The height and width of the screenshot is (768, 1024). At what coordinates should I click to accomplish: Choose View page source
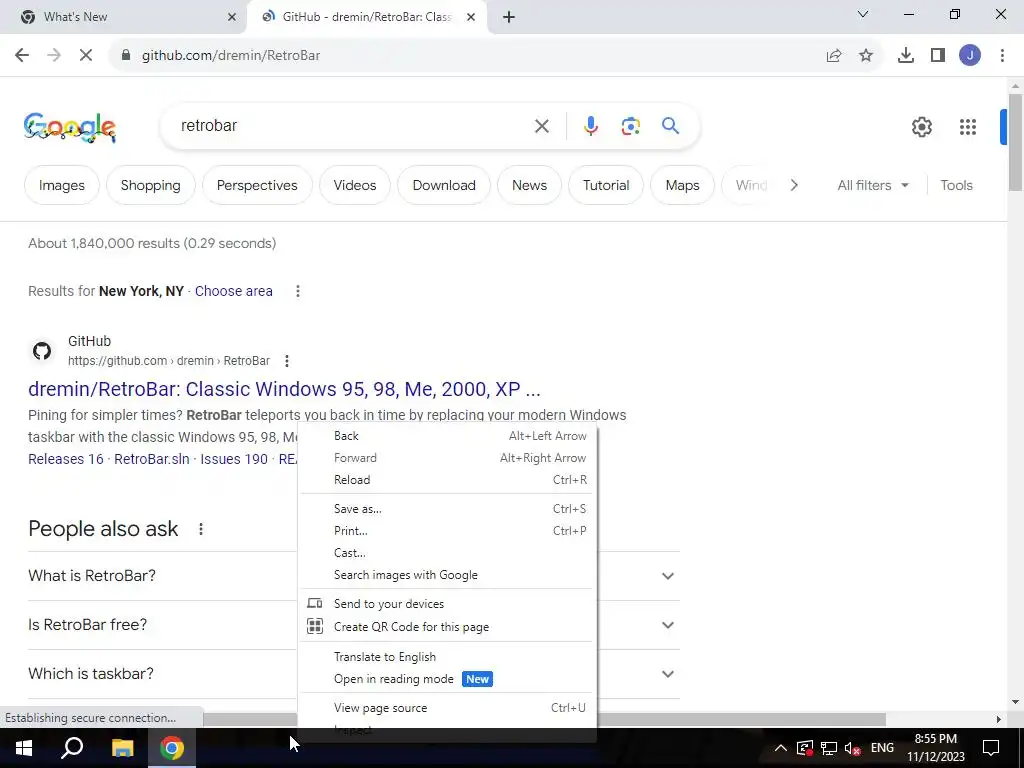(x=447, y=708)
